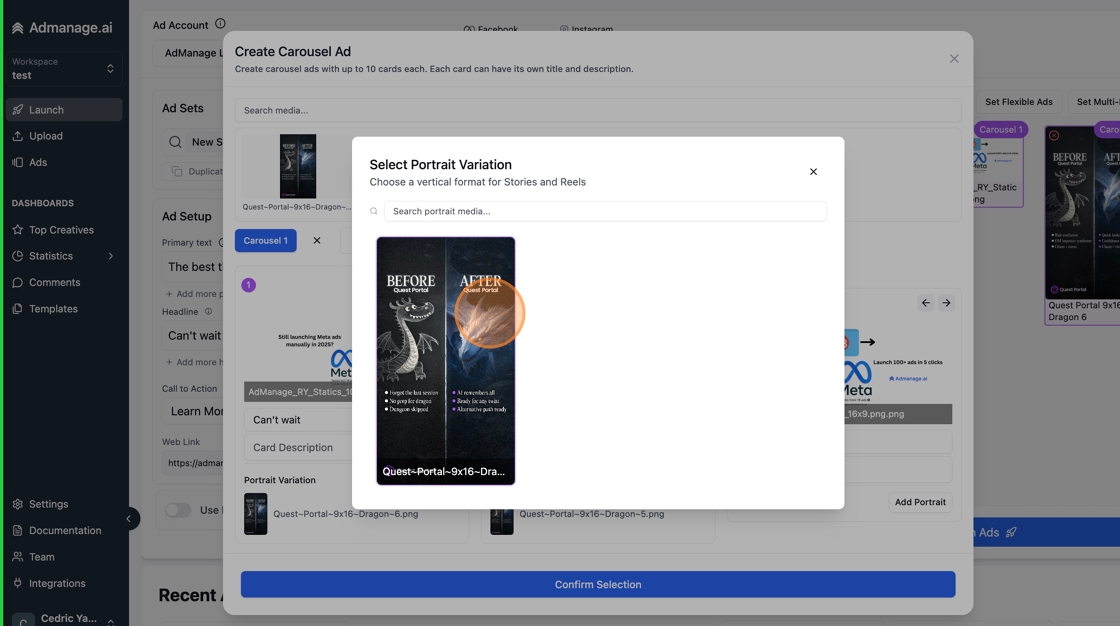Search portrait media input field
Viewport: 1120px width, 626px height.
point(605,211)
